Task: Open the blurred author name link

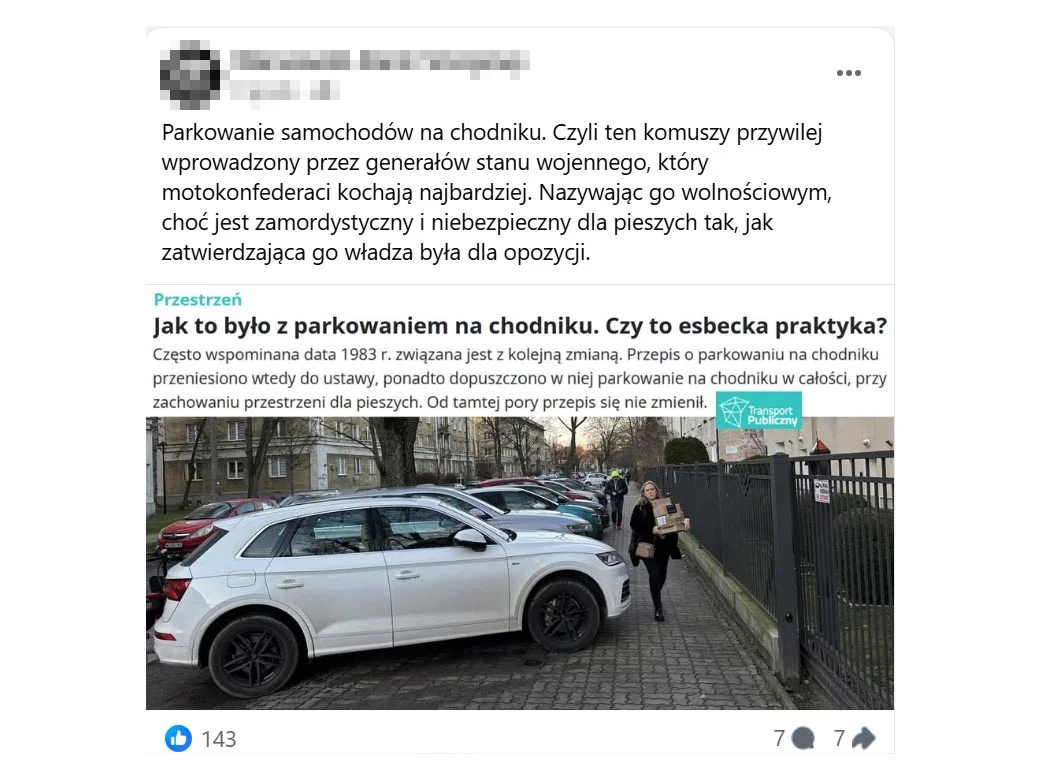Action: pyautogui.click(x=379, y=60)
